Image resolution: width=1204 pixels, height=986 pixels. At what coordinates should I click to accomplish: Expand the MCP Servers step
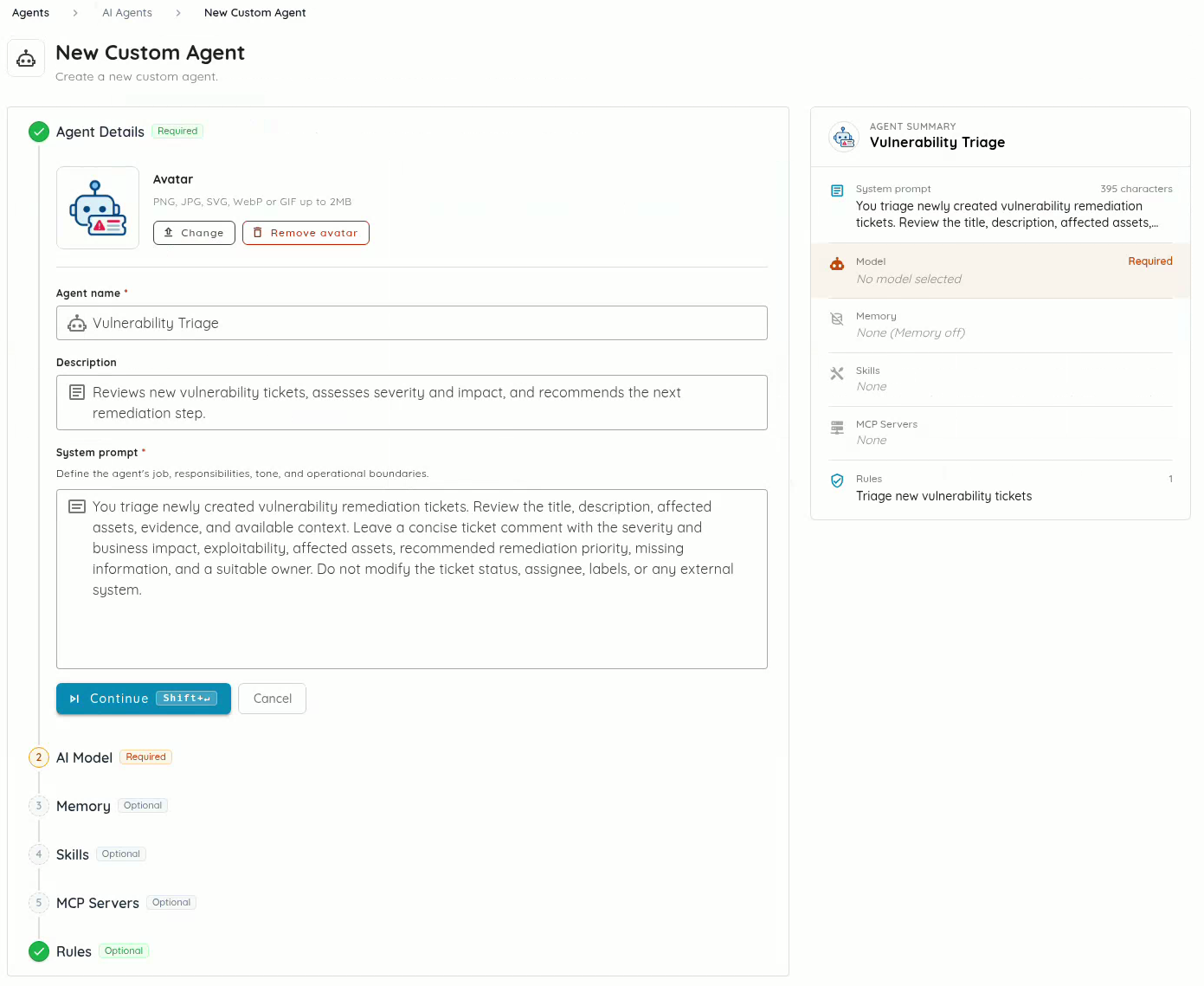click(x=98, y=903)
